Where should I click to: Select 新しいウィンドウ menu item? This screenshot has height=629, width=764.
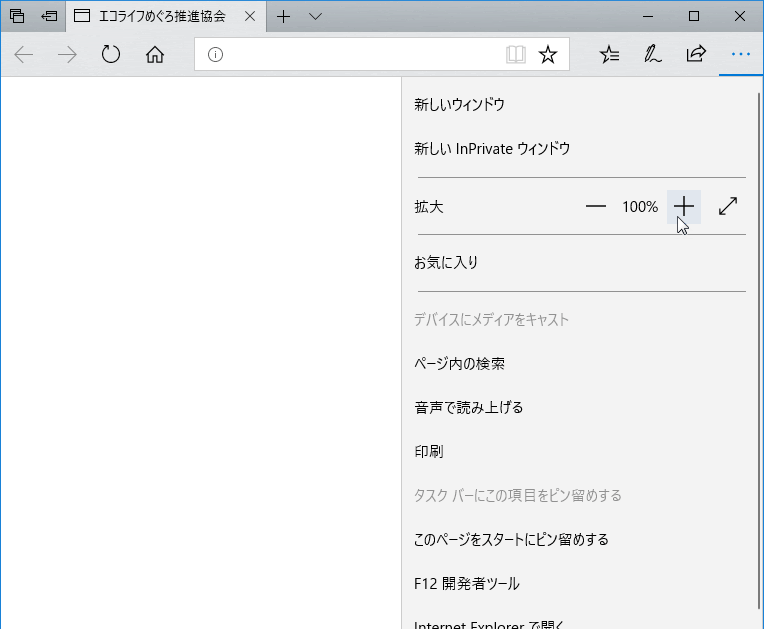(579, 105)
